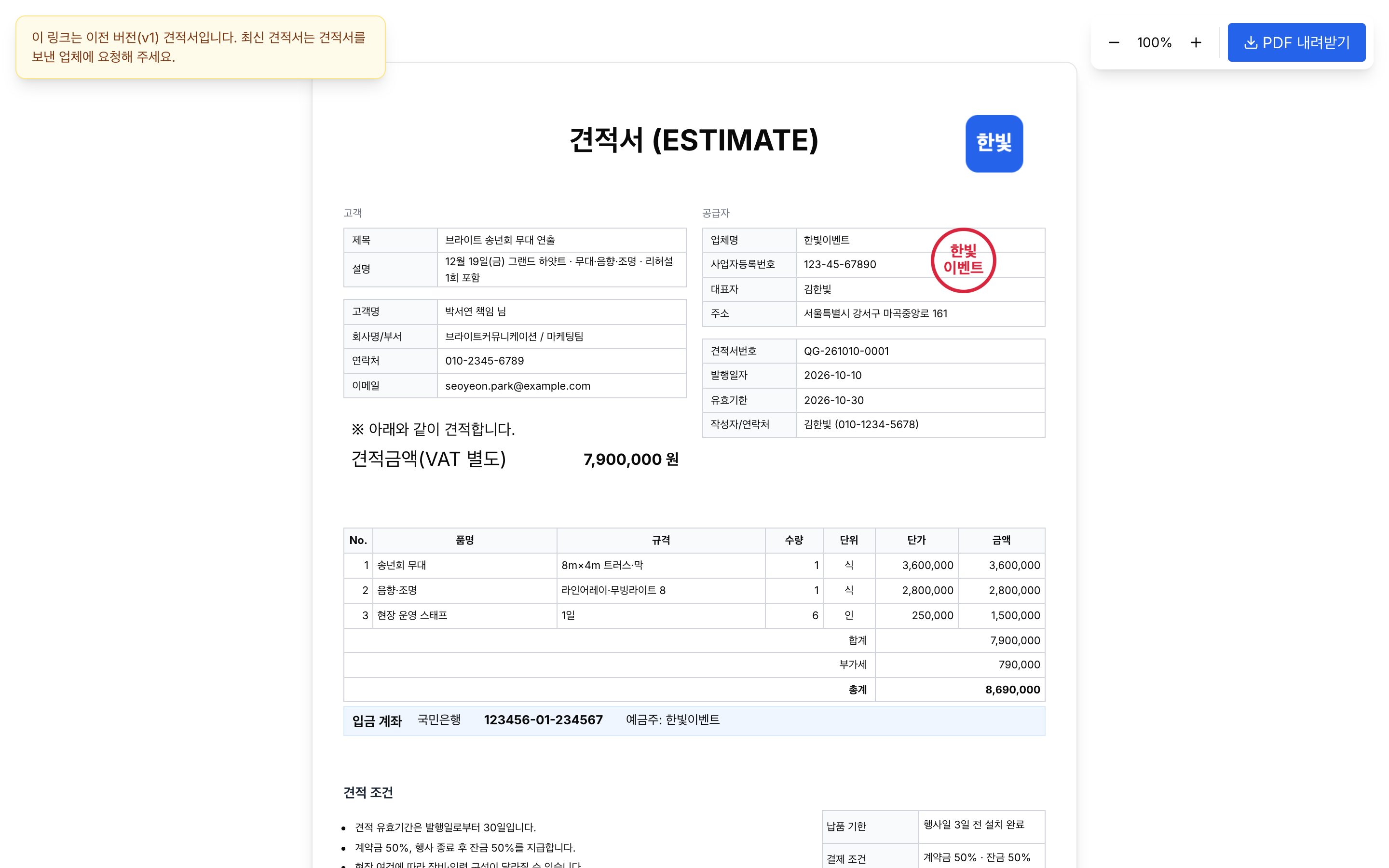
Task: Click the zoom out minus icon
Action: pos(1114,42)
